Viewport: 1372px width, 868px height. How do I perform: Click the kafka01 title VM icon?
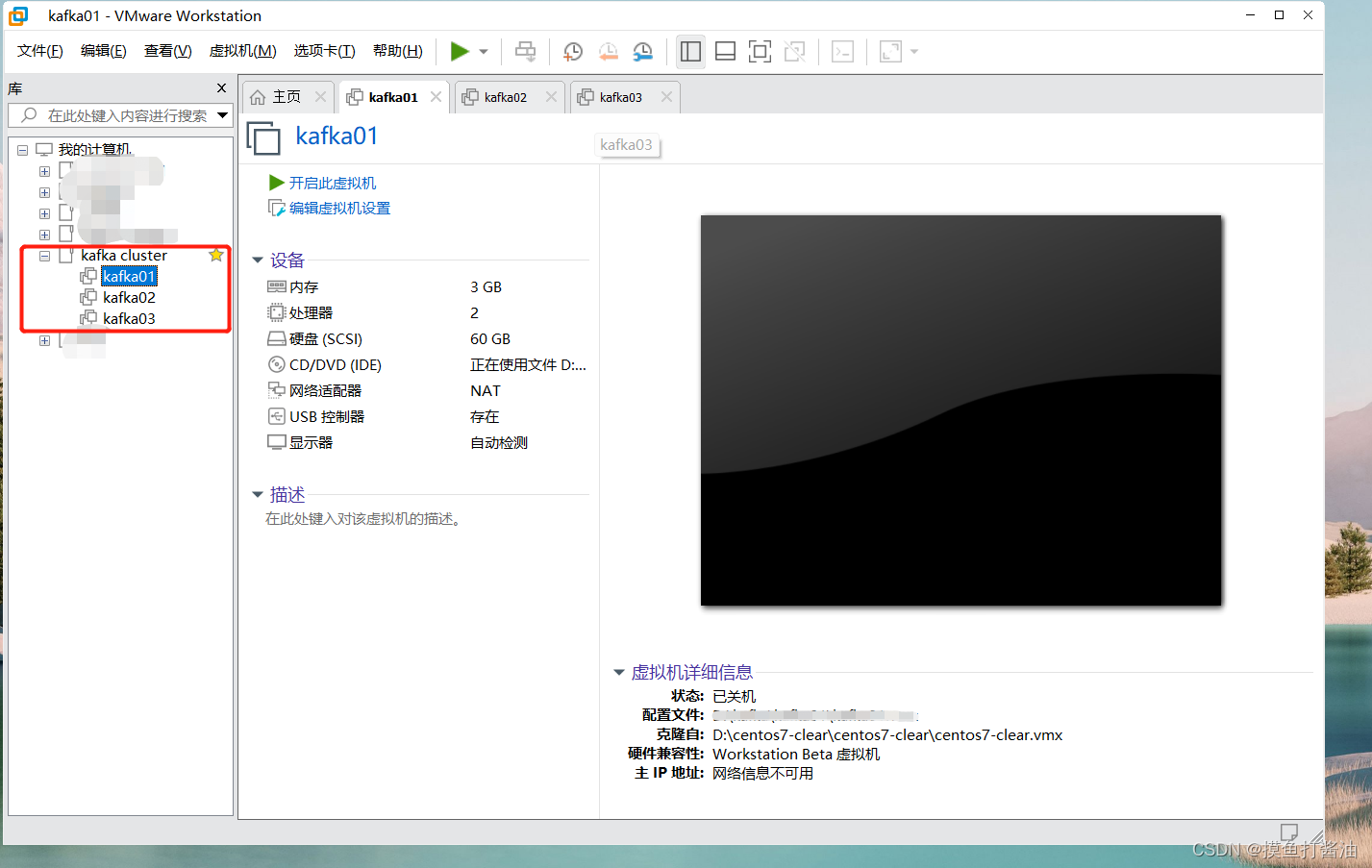[263, 138]
